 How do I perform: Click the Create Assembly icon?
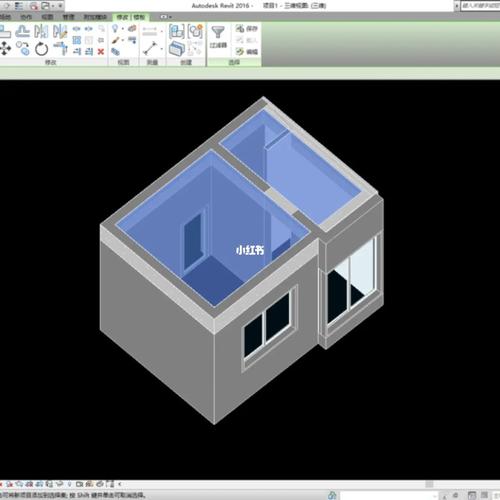176,32
